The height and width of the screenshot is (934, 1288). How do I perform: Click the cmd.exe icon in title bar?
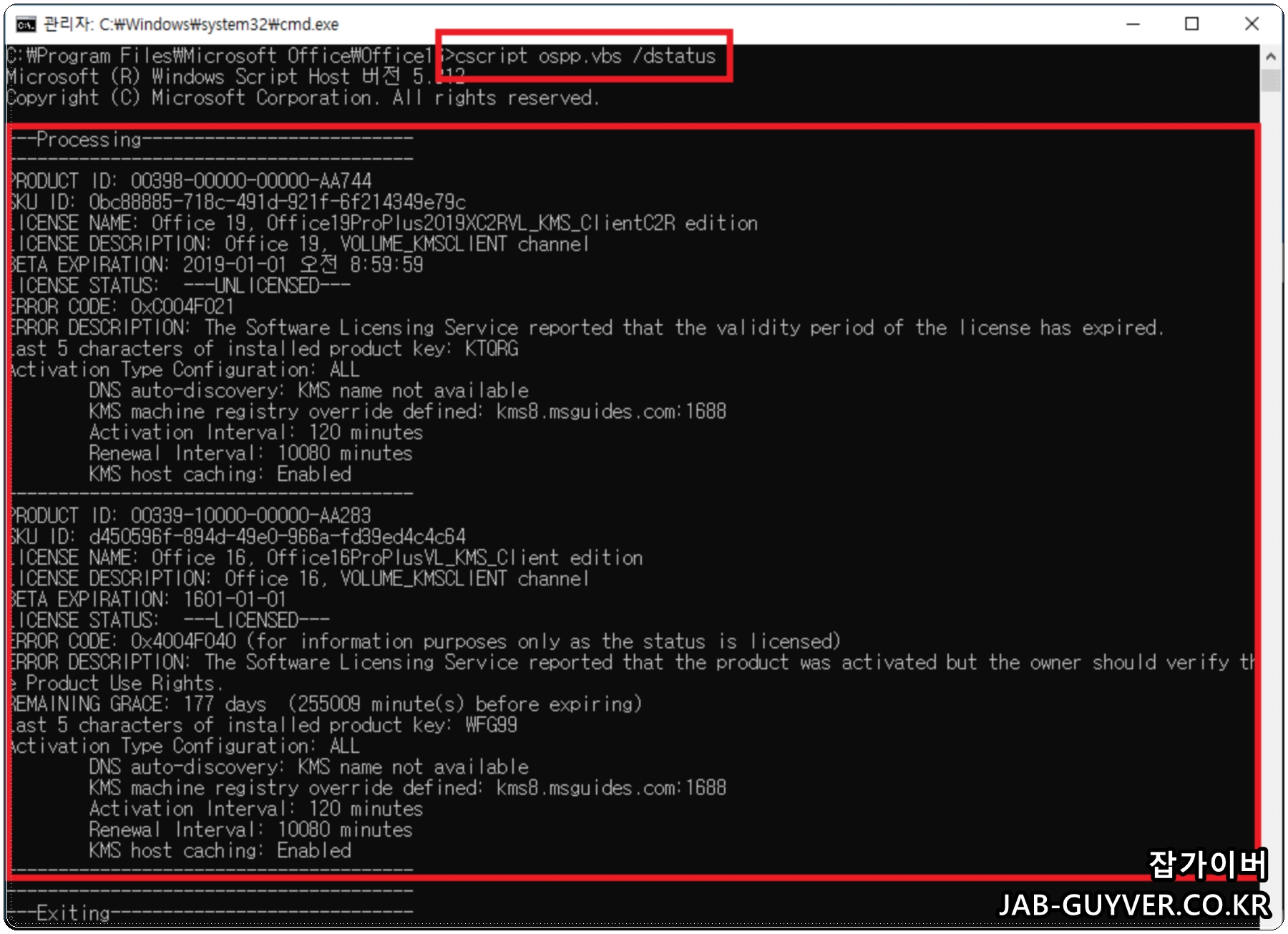[x=26, y=25]
